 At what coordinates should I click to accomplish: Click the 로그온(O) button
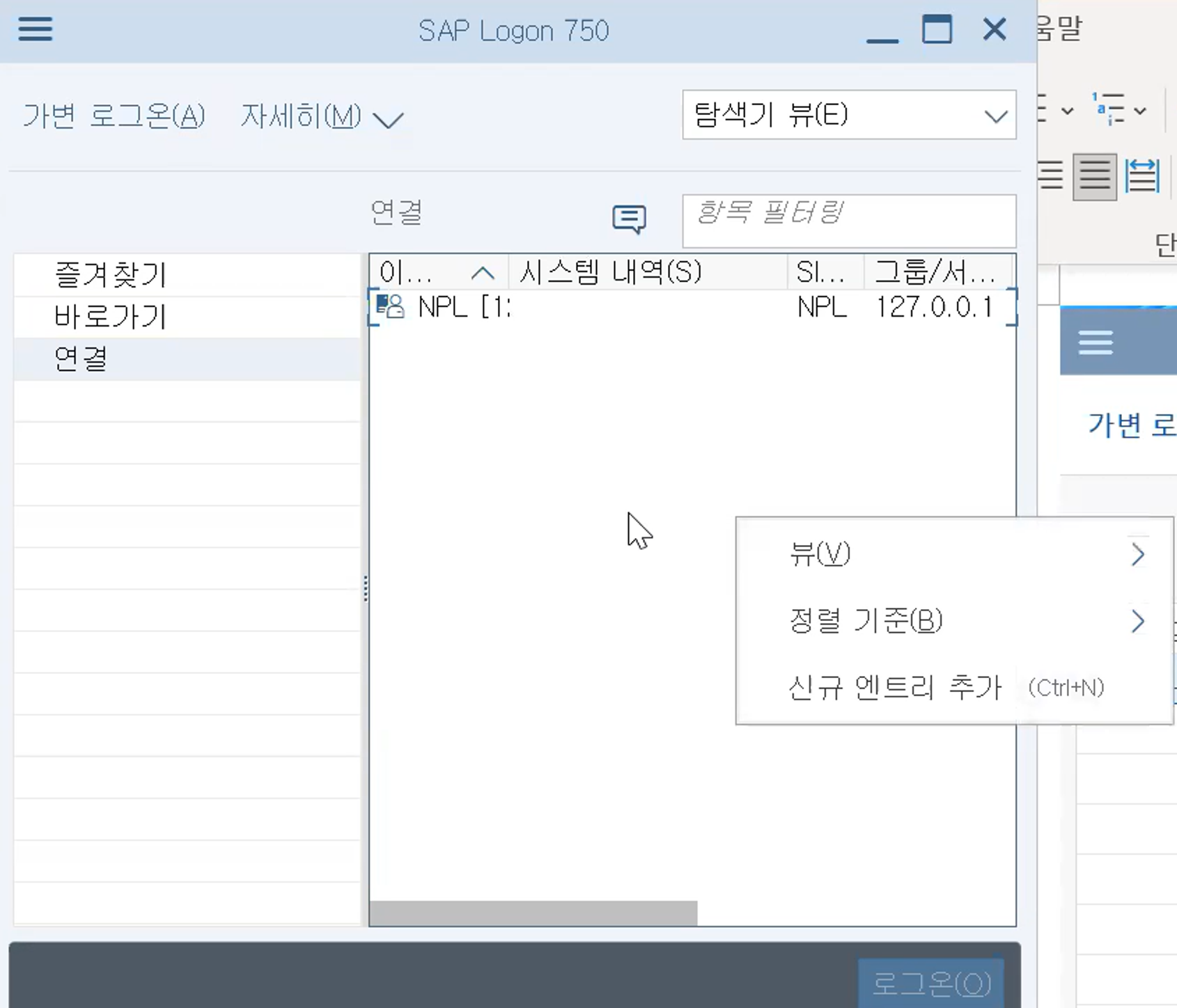coord(931,984)
